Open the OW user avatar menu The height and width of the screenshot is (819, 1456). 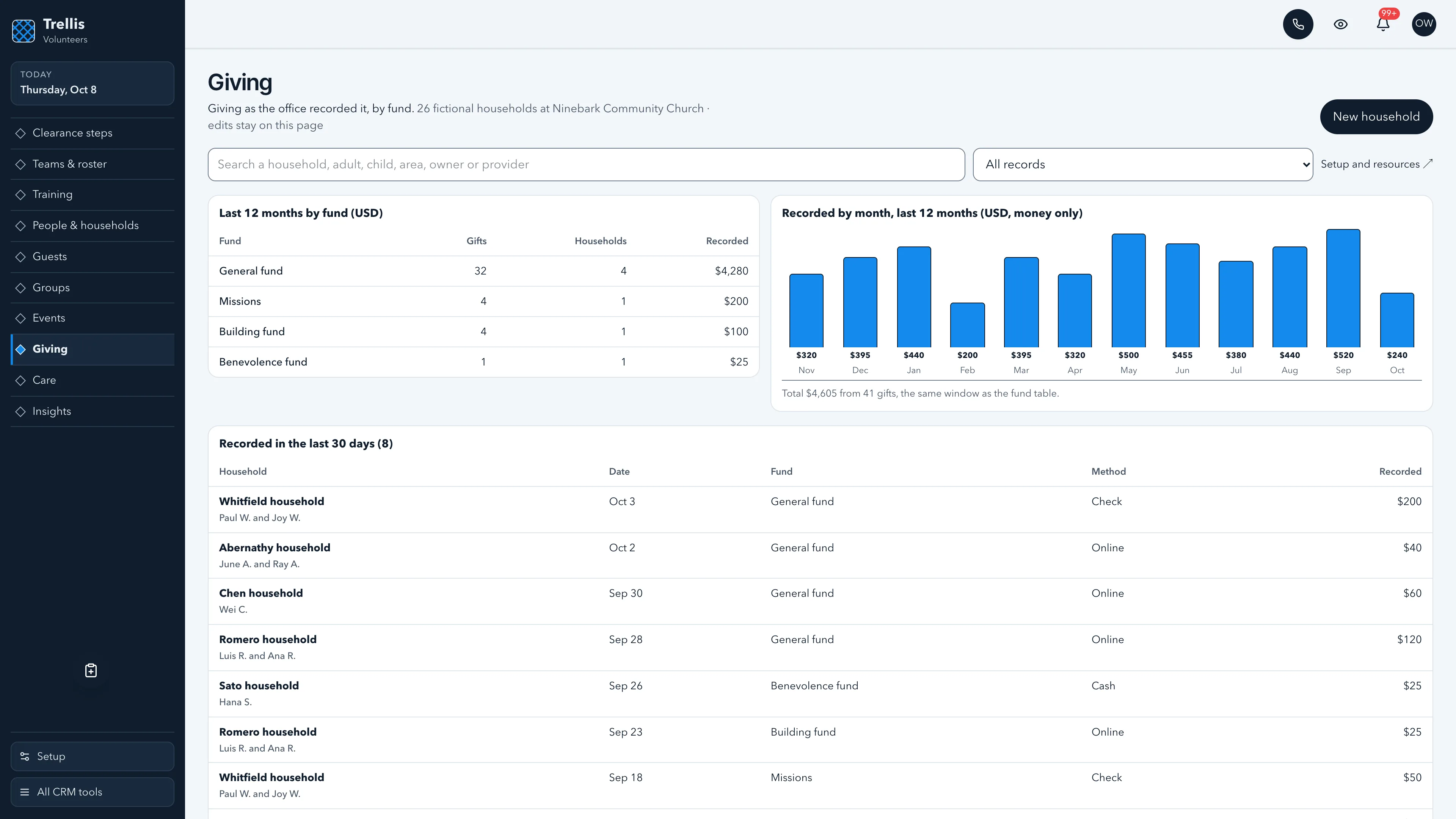pyautogui.click(x=1423, y=24)
